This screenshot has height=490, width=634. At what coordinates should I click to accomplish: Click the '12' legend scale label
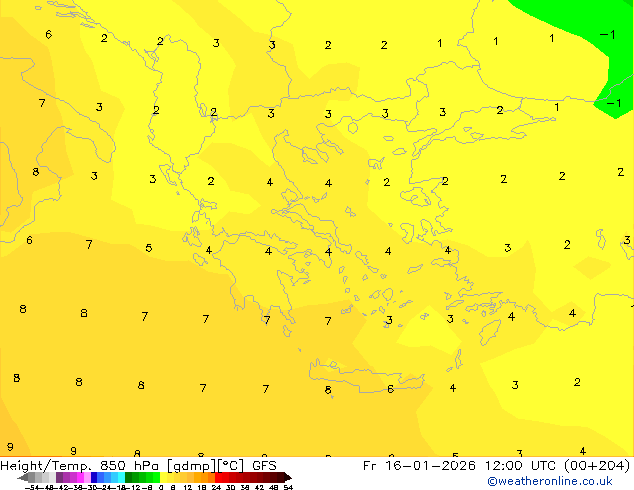(x=188, y=488)
